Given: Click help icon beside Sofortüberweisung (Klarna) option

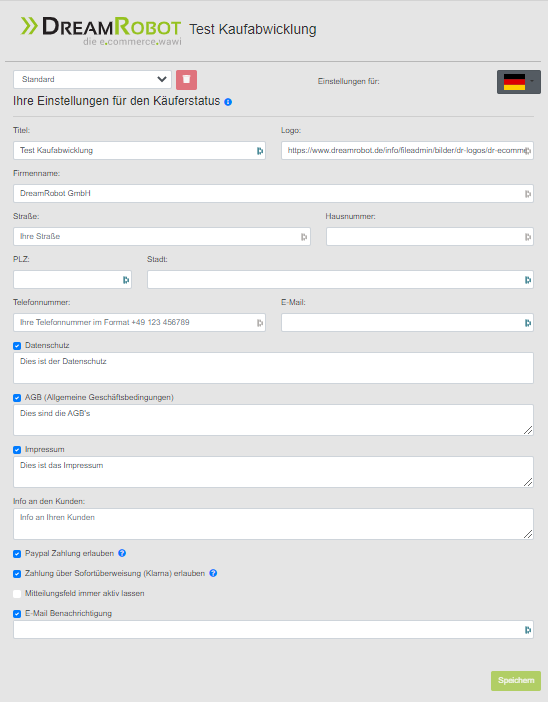Looking at the screenshot, I should tap(214, 573).
